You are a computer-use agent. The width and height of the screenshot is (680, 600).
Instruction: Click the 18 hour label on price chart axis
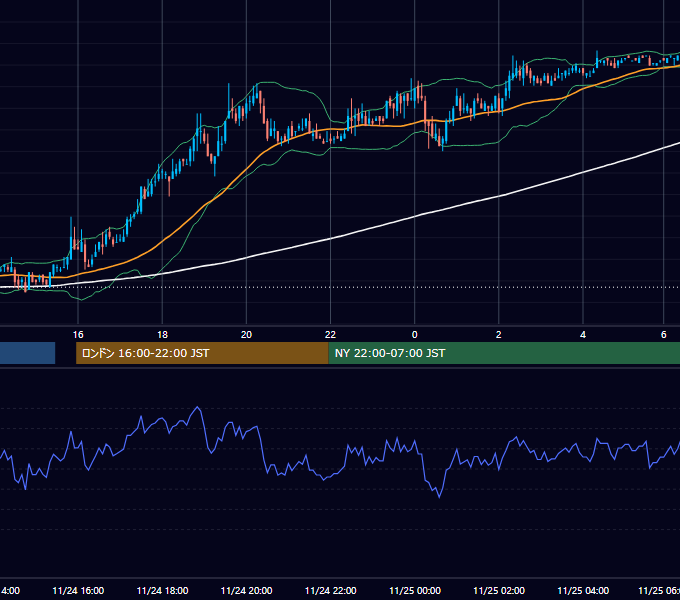[x=162, y=335]
